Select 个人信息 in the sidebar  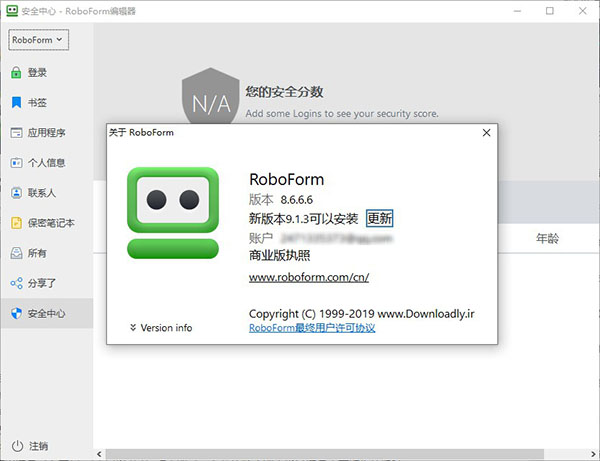(46, 163)
